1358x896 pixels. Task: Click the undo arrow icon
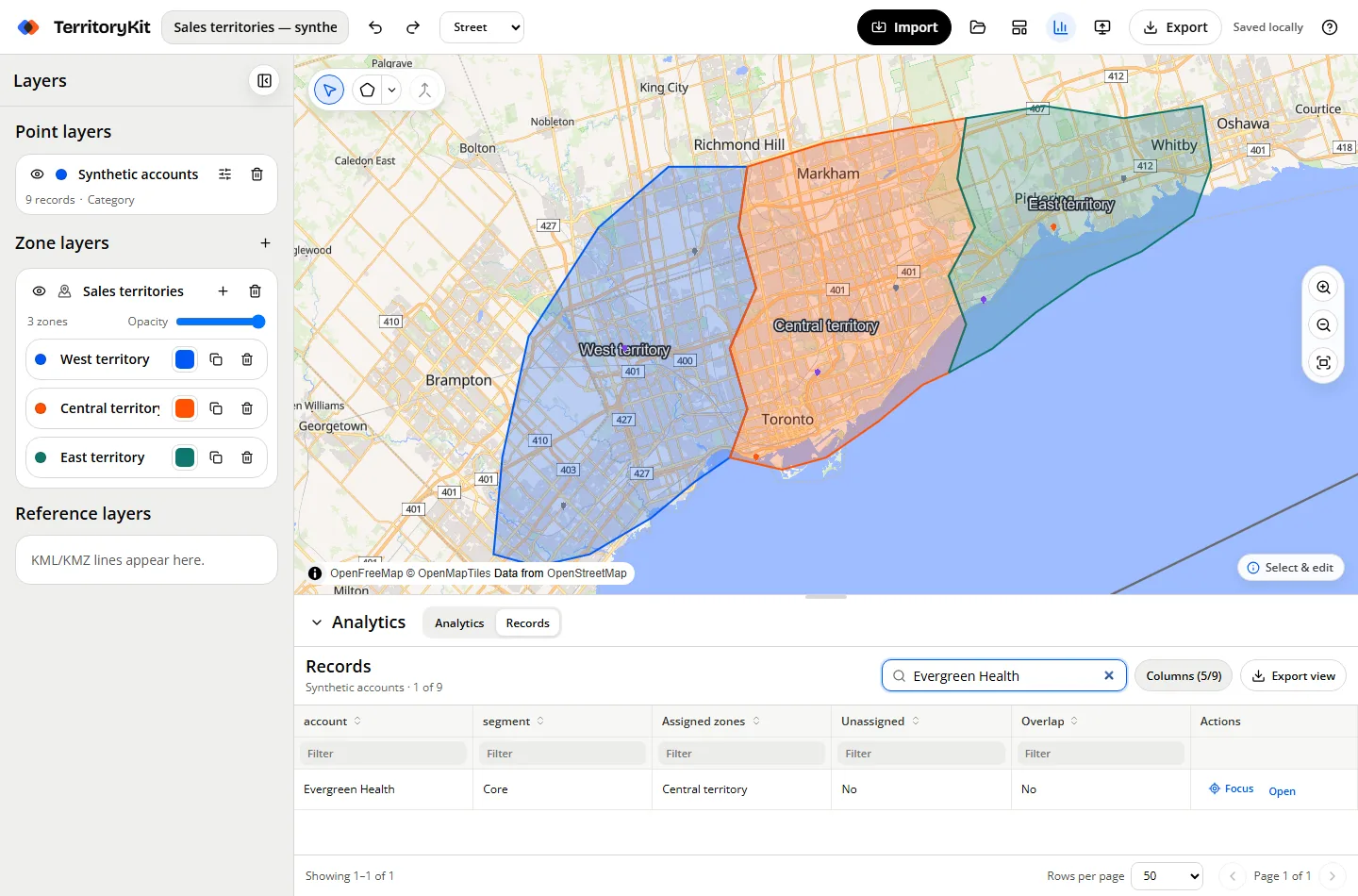(375, 27)
